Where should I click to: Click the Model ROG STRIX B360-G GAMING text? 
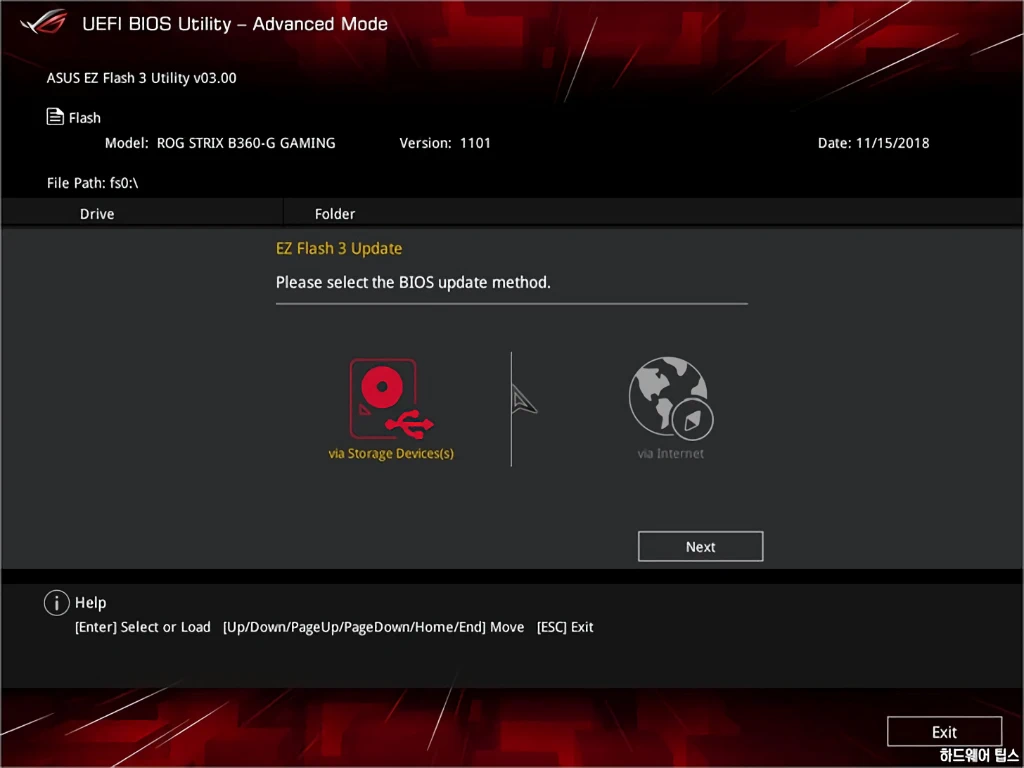point(220,143)
